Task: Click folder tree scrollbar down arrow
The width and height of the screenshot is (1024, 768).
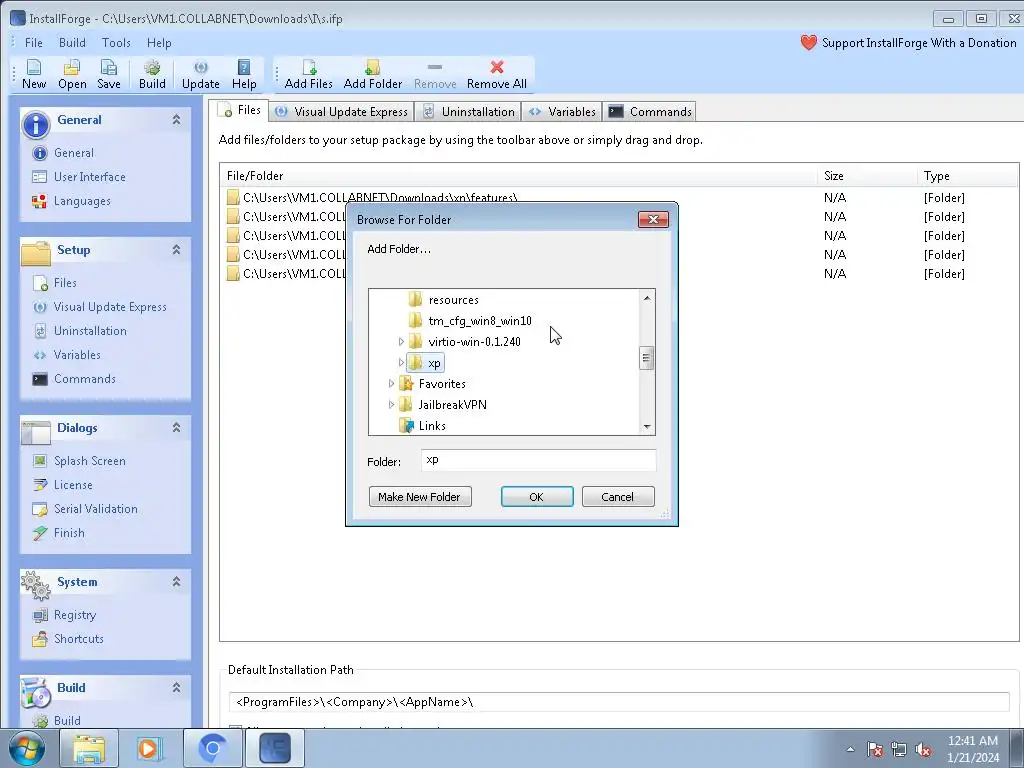Action: point(647,426)
